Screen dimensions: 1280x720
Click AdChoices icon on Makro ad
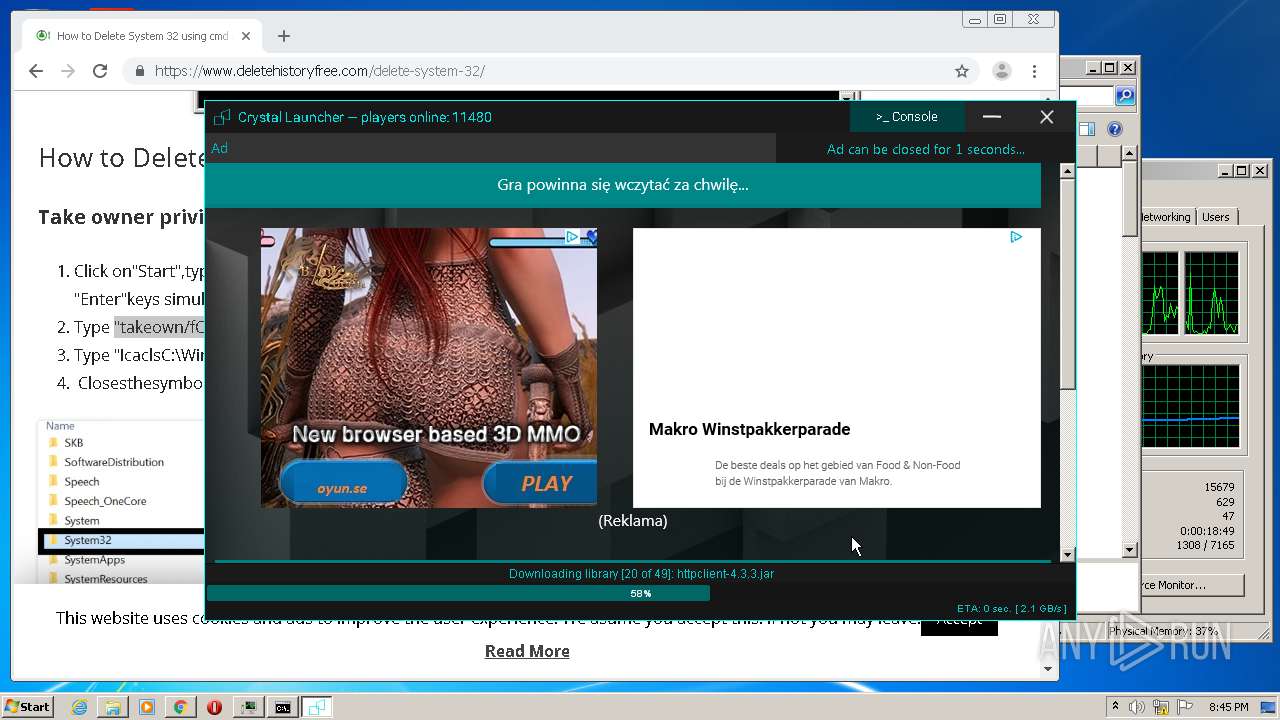coord(1016,237)
